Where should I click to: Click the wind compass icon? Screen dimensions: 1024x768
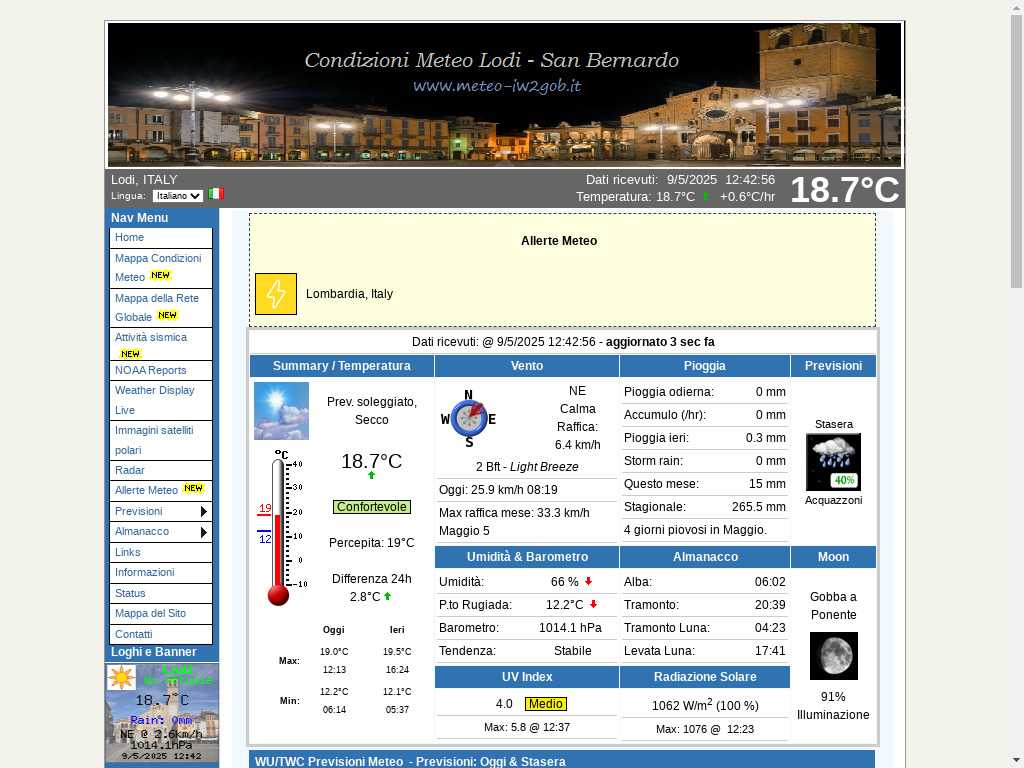[468, 419]
